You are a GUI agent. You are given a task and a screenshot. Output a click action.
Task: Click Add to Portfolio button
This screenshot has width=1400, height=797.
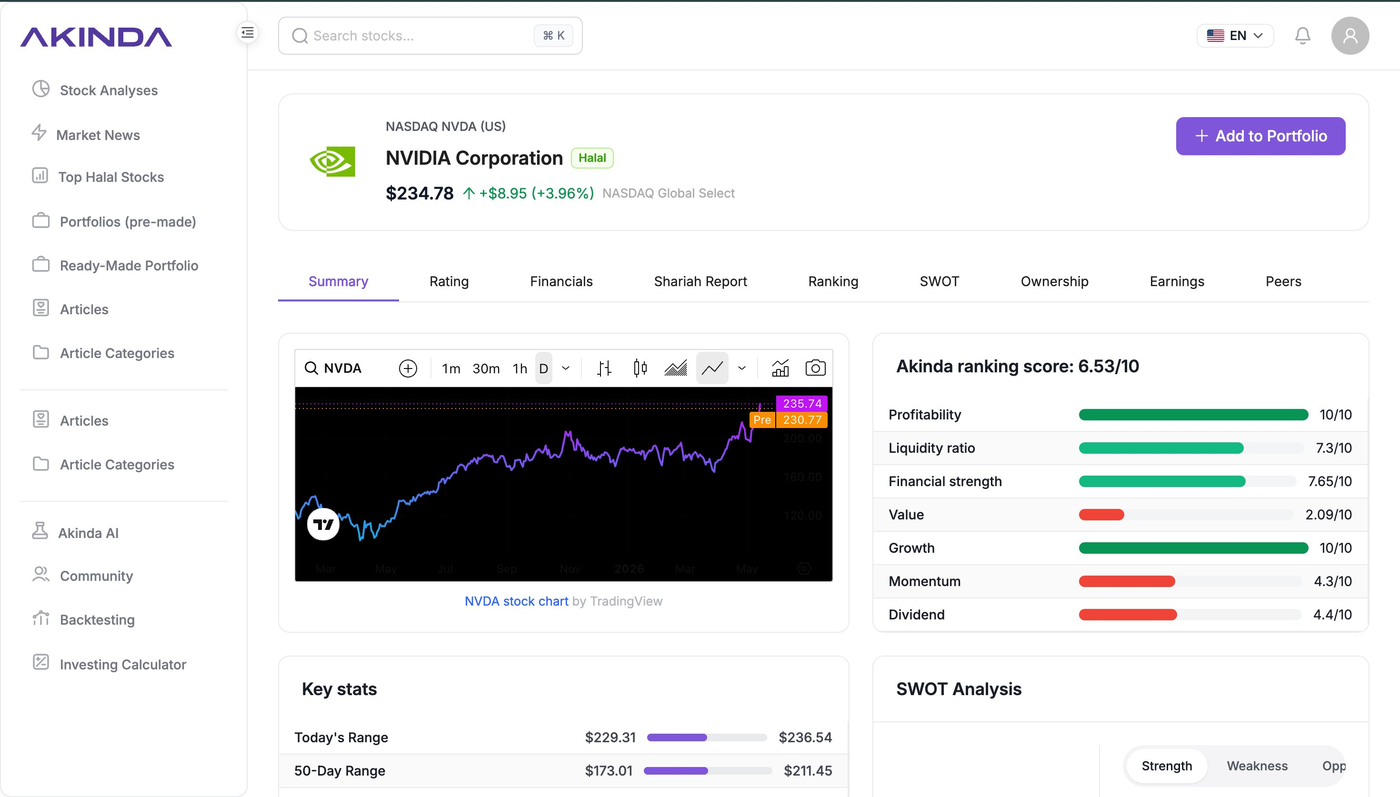tap(1260, 136)
